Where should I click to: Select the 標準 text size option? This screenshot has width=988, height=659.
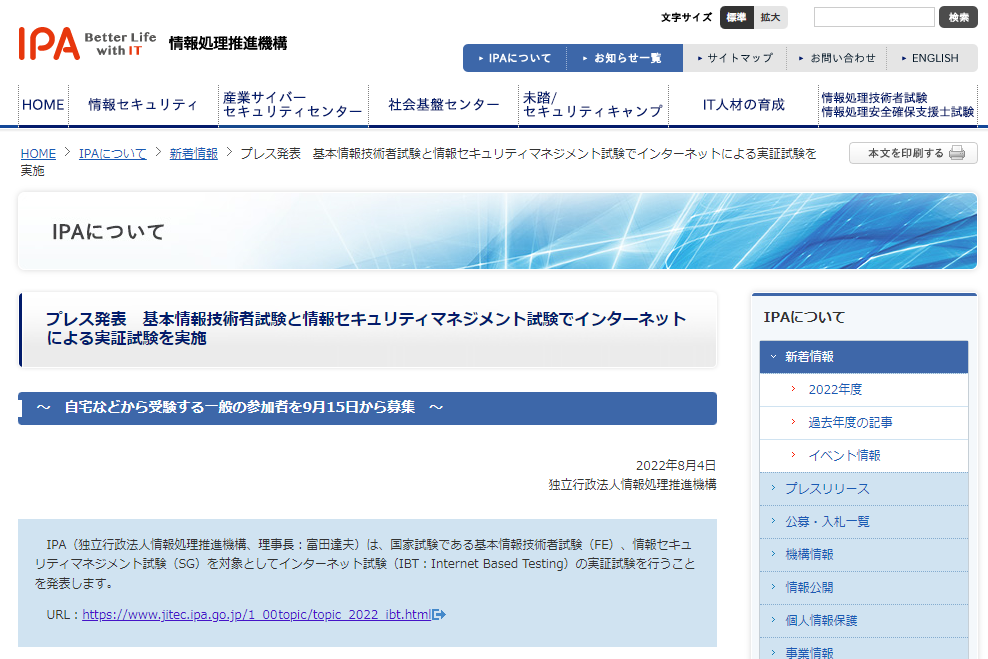[736, 17]
